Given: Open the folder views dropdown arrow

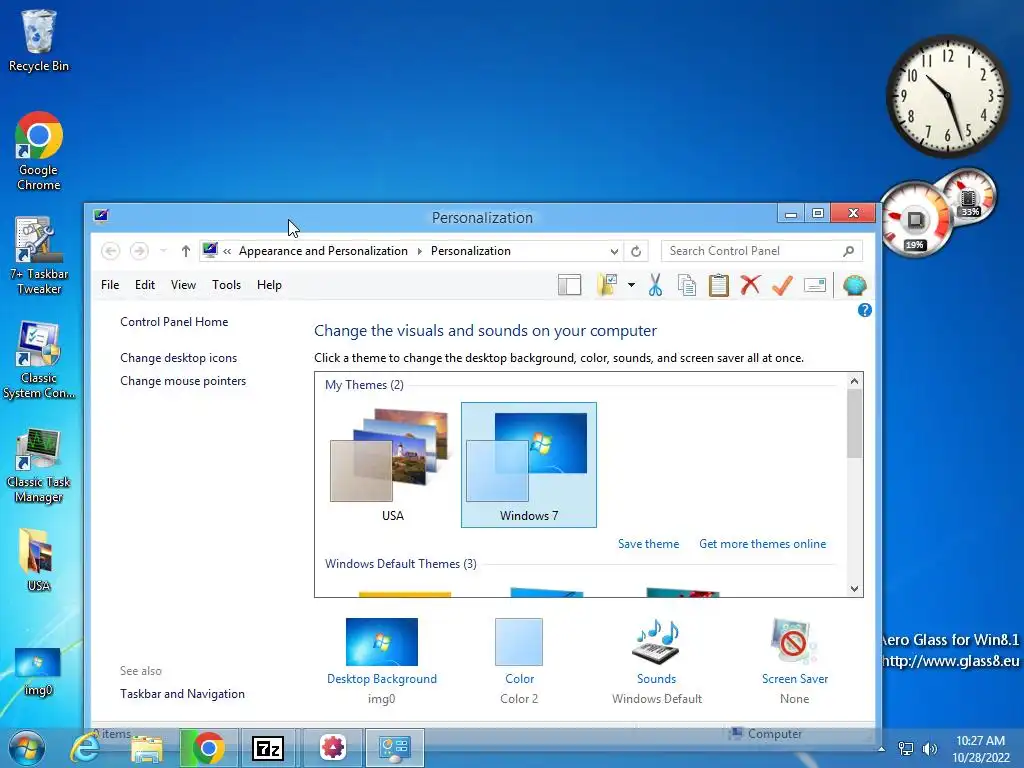Looking at the screenshot, I should pos(631,285).
